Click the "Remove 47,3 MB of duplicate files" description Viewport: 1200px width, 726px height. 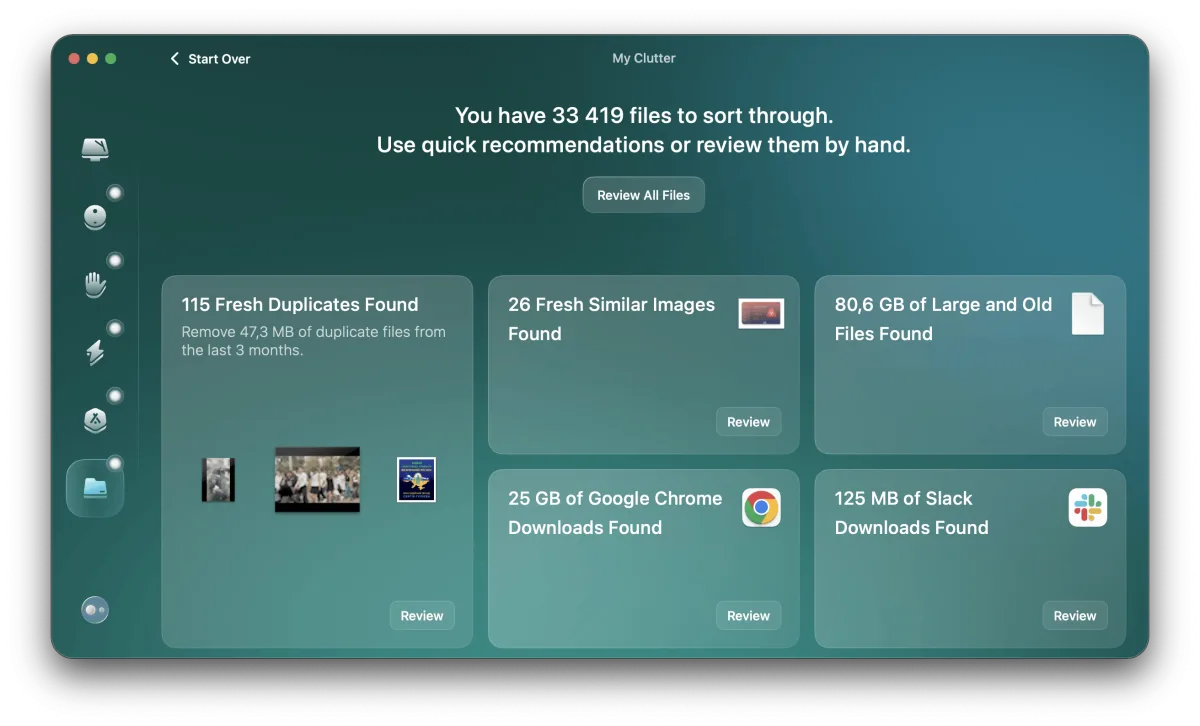pyautogui.click(x=314, y=341)
